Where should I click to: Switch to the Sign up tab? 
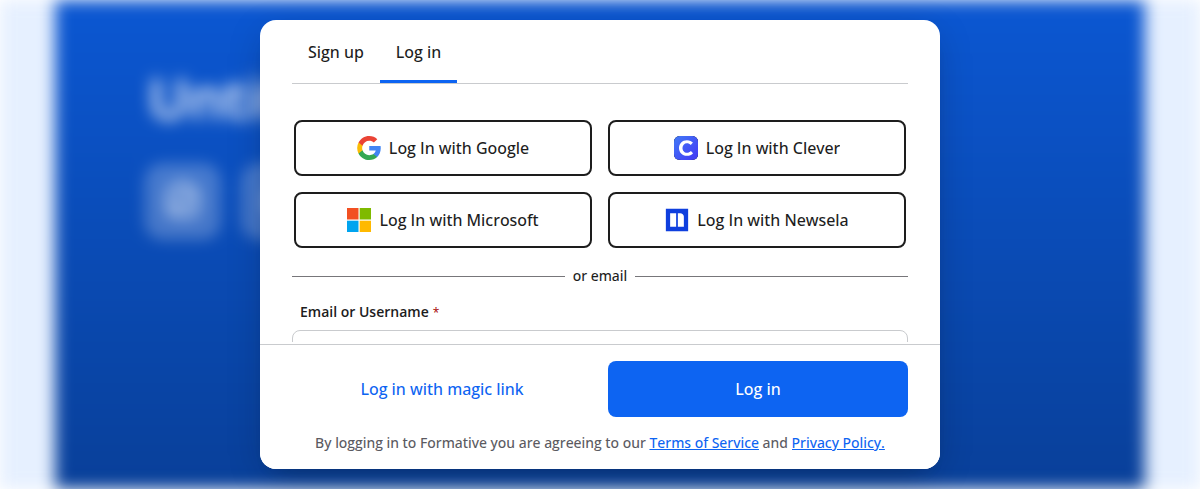(336, 52)
